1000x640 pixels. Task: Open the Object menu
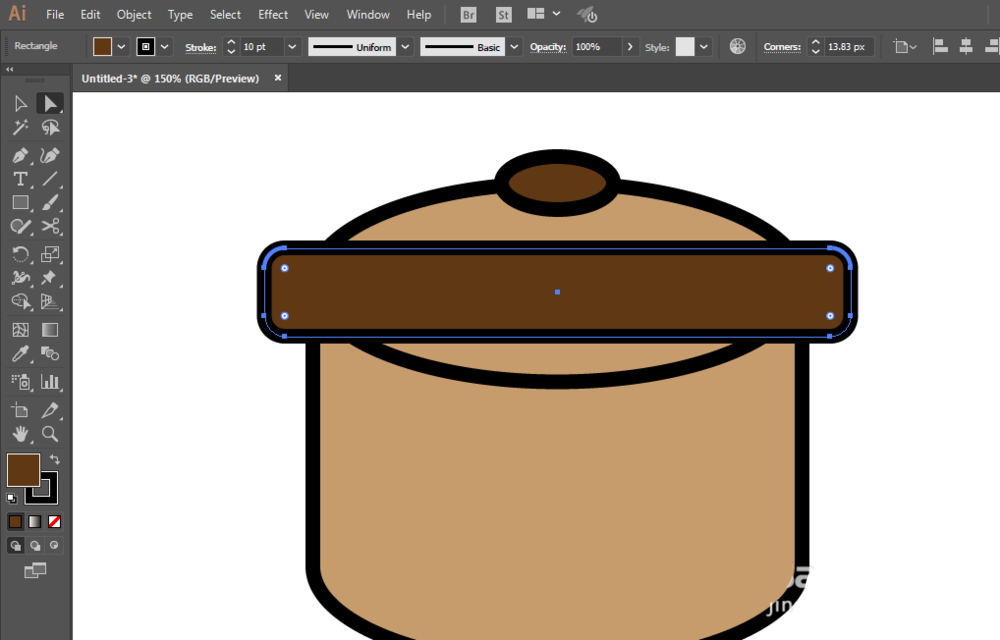pyautogui.click(x=134, y=15)
